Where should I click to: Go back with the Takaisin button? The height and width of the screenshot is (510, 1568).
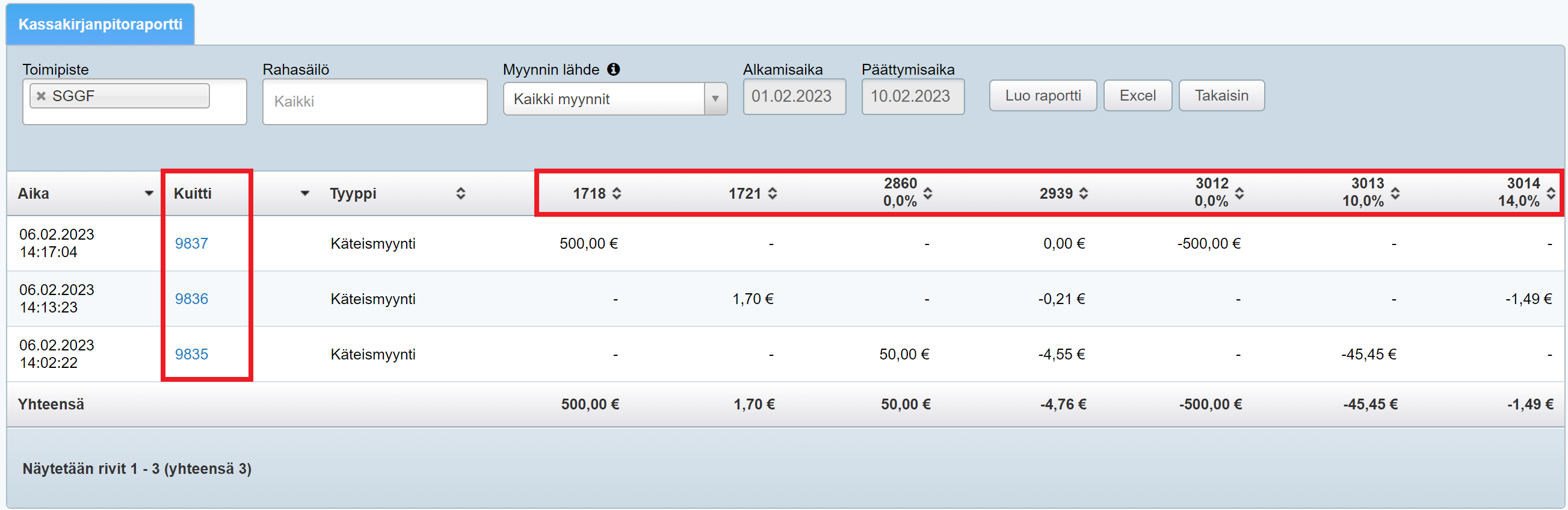(x=1221, y=96)
